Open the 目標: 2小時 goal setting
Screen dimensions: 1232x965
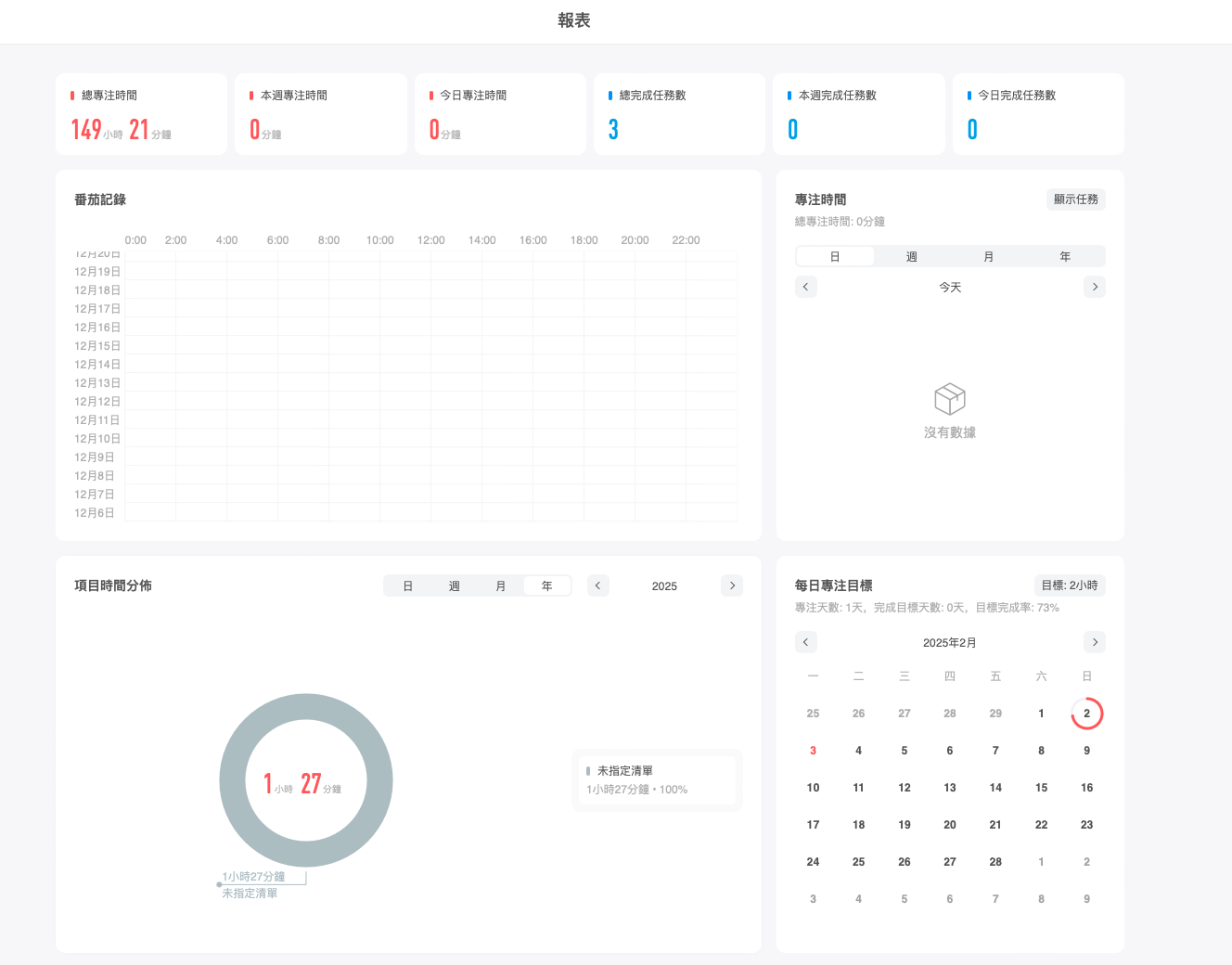[1070, 585]
